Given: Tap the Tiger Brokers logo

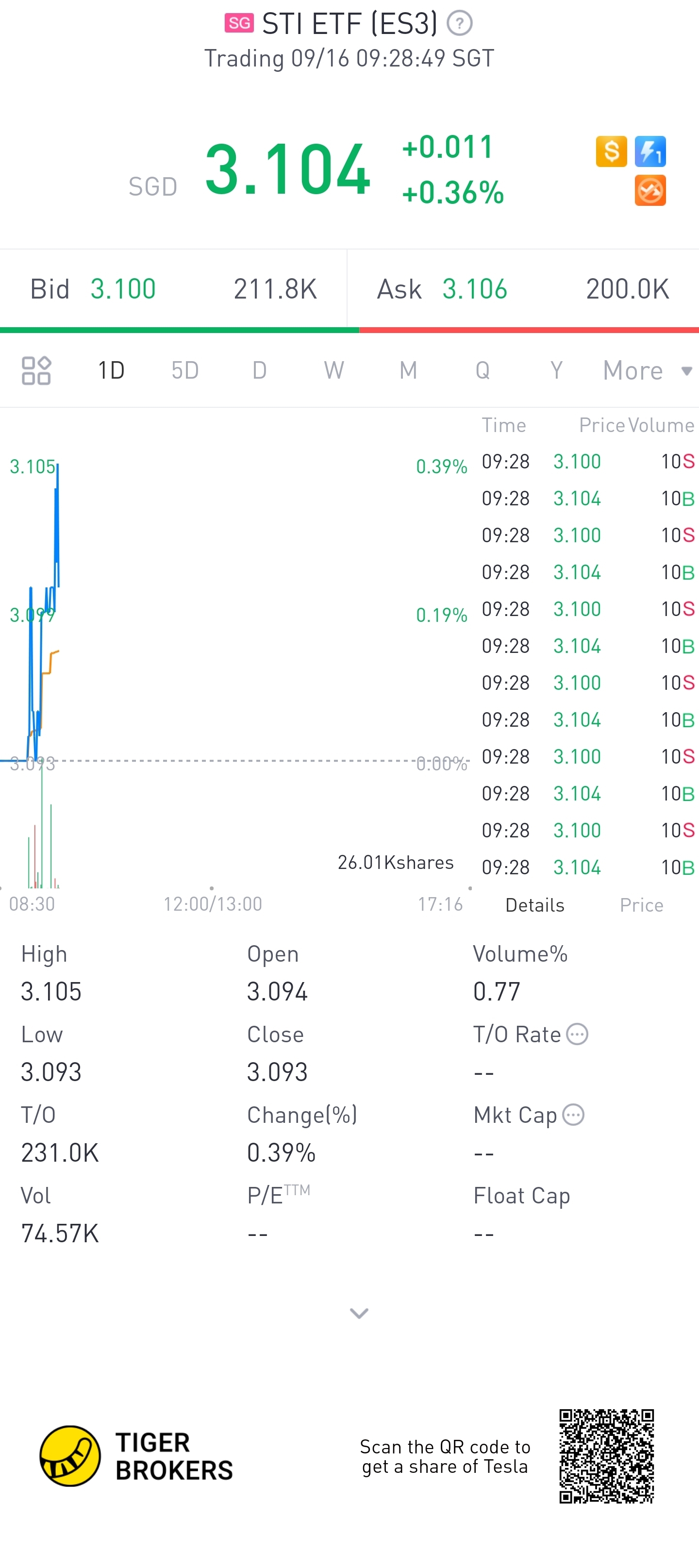Looking at the screenshot, I should click(71, 1456).
